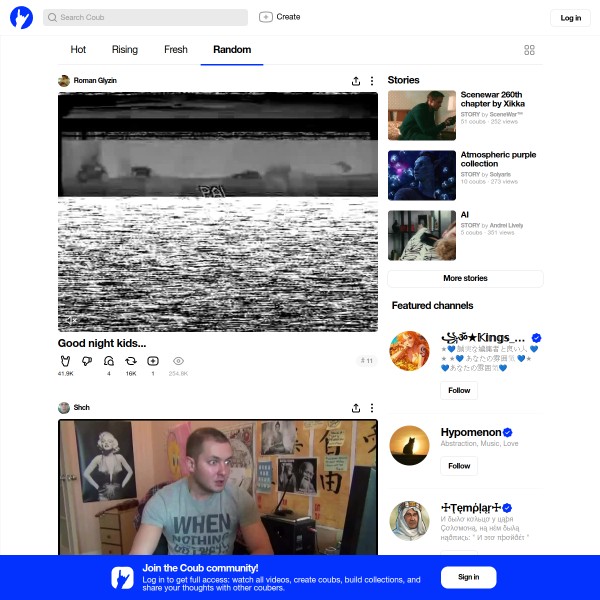
Task: Play the Good night kids video
Action: pyautogui.click(x=218, y=212)
